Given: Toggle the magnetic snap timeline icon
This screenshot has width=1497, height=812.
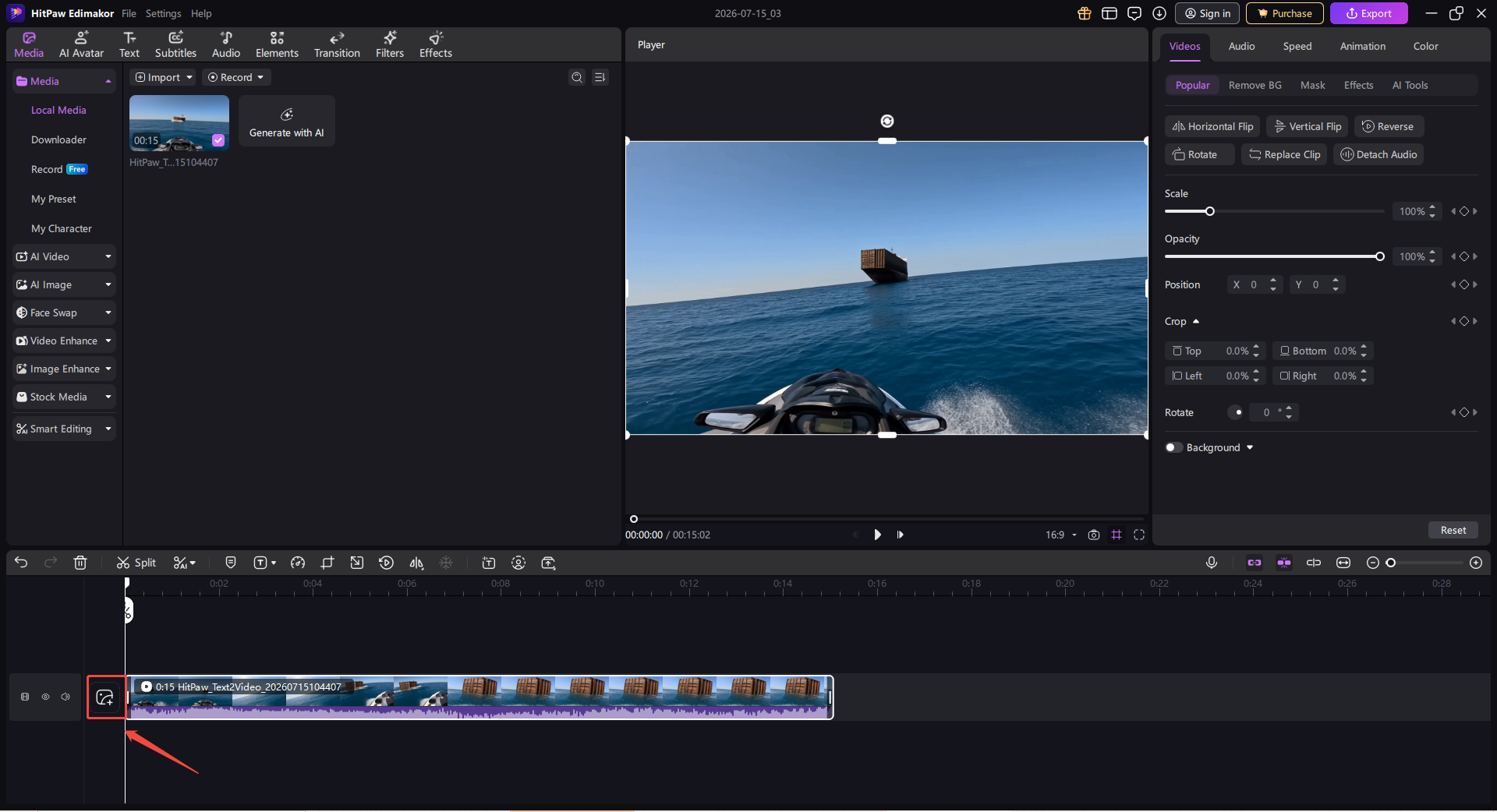Looking at the screenshot, I should pos(1284,563).
